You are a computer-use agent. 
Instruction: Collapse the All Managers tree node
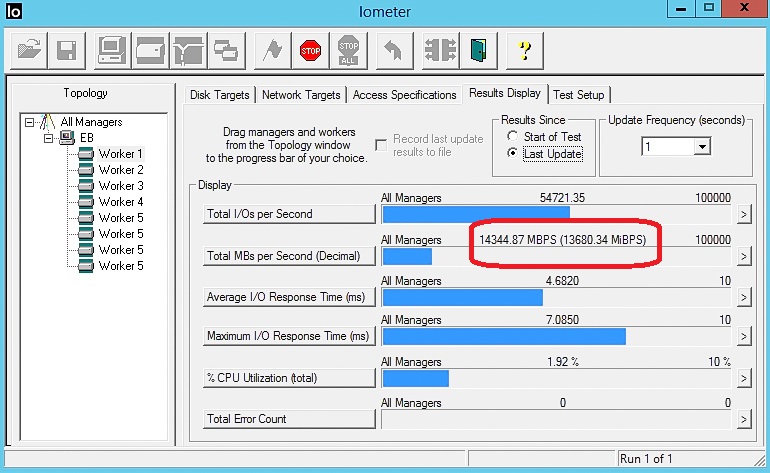(29, 122)
